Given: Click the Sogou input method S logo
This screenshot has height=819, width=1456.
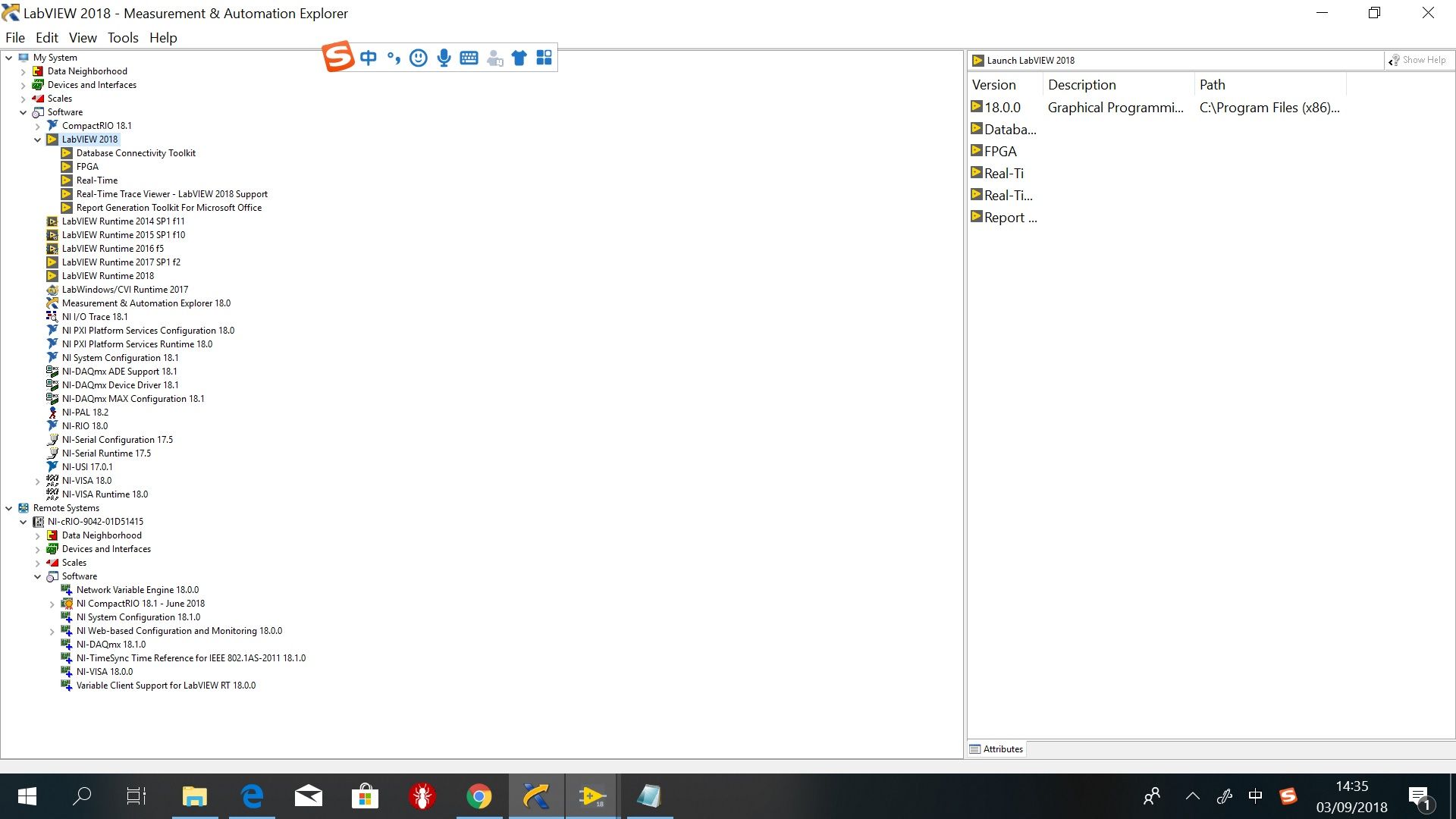Looking at the screenshot, I should coord(338,57).
